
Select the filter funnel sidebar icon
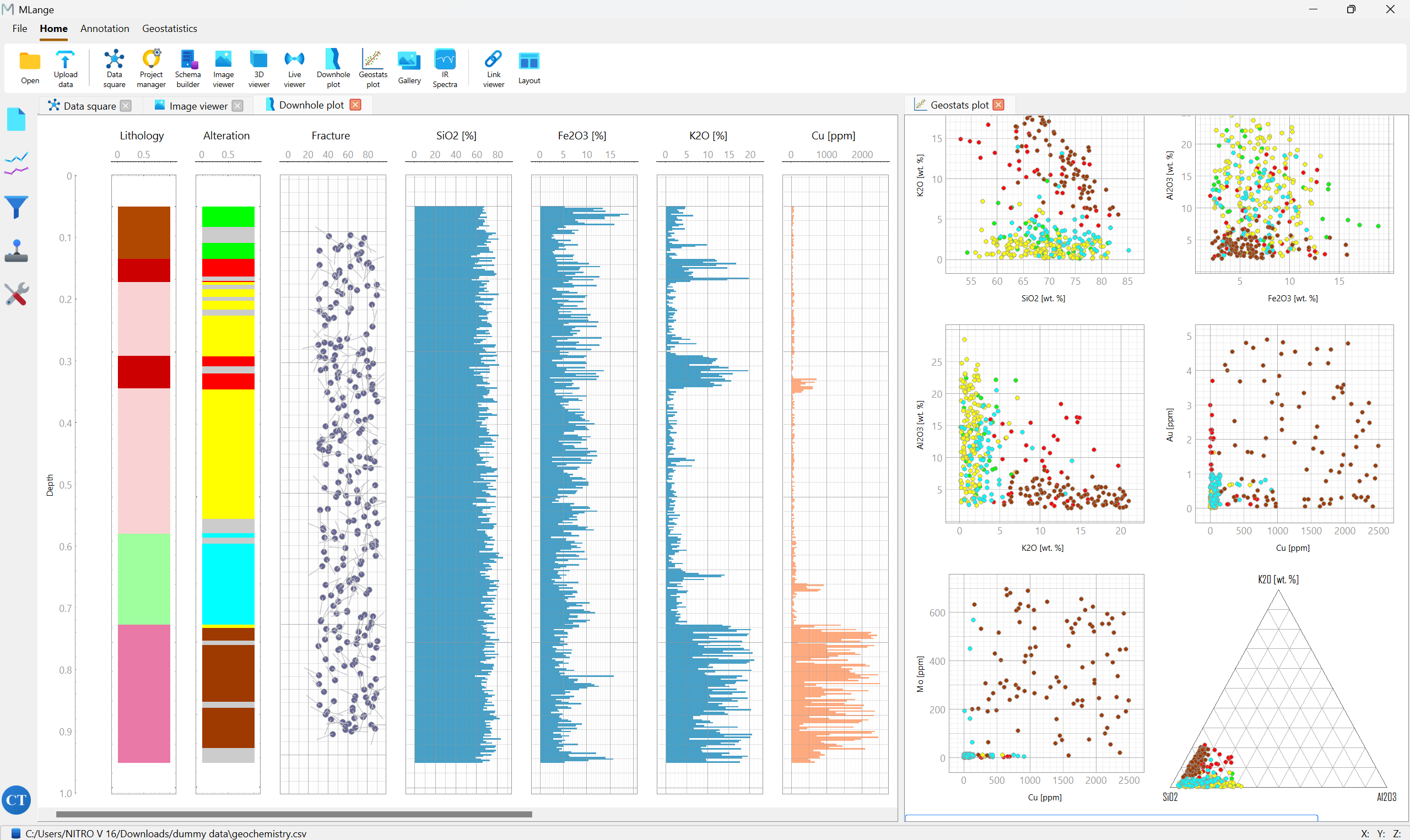click(17, 207)
